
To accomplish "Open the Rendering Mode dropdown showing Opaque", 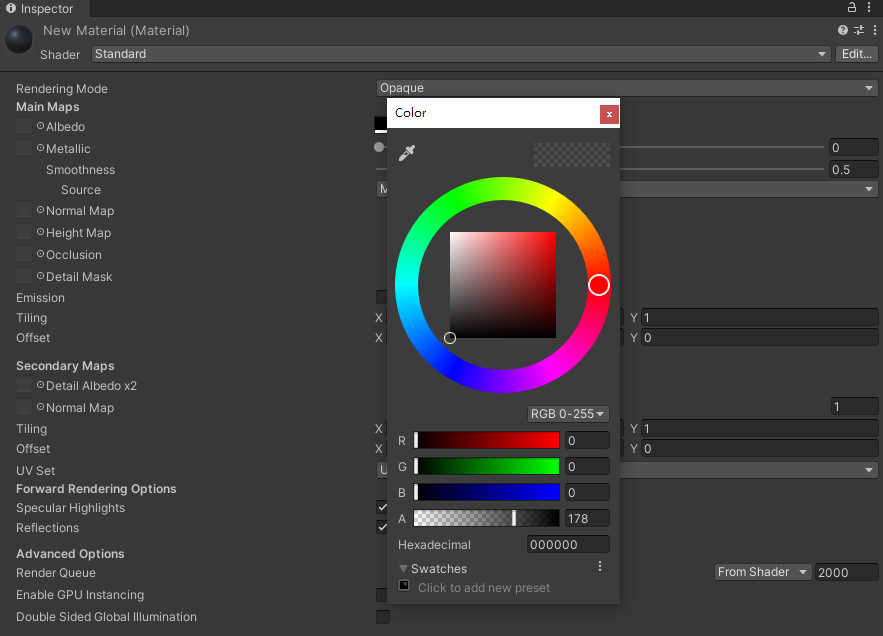I will tap(626, 88).
